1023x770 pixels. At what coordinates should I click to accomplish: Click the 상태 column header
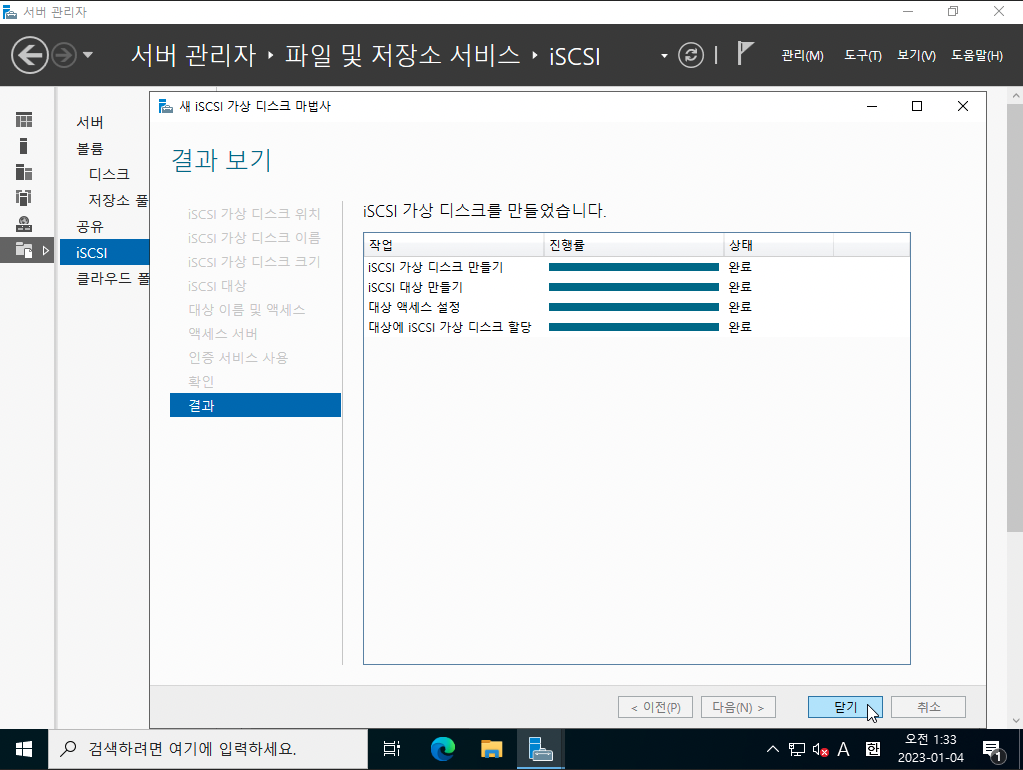[x=778, y=245]
